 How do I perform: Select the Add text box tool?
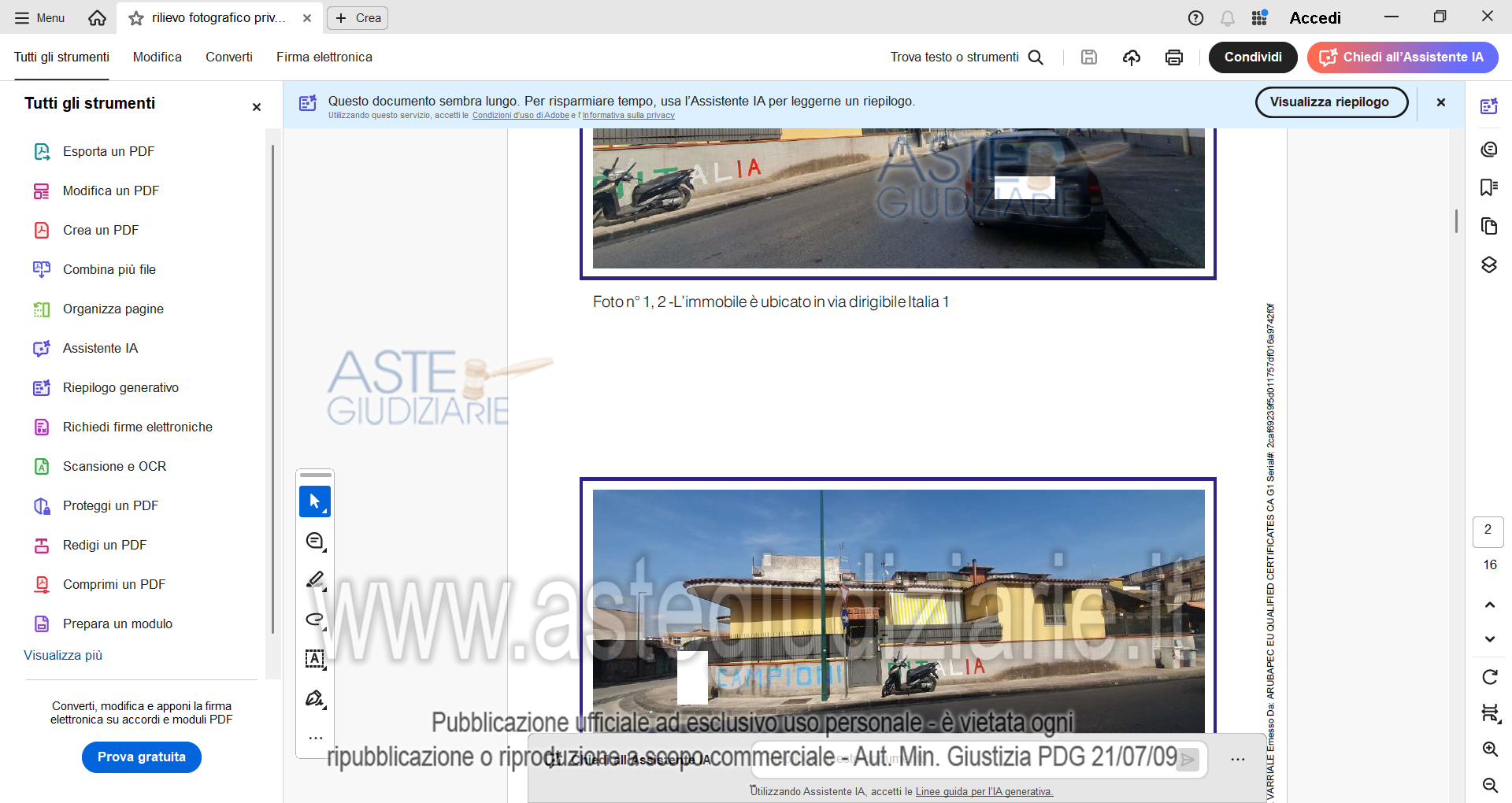point(314,660)
